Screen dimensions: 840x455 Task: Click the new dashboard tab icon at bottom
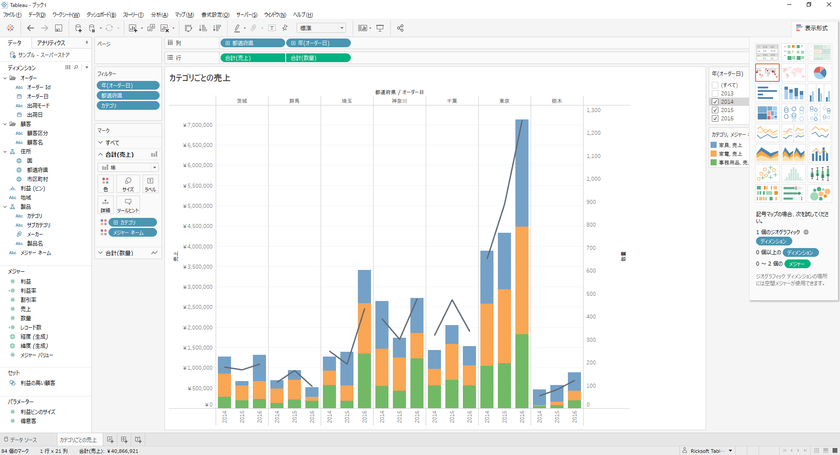pos(124,439)
